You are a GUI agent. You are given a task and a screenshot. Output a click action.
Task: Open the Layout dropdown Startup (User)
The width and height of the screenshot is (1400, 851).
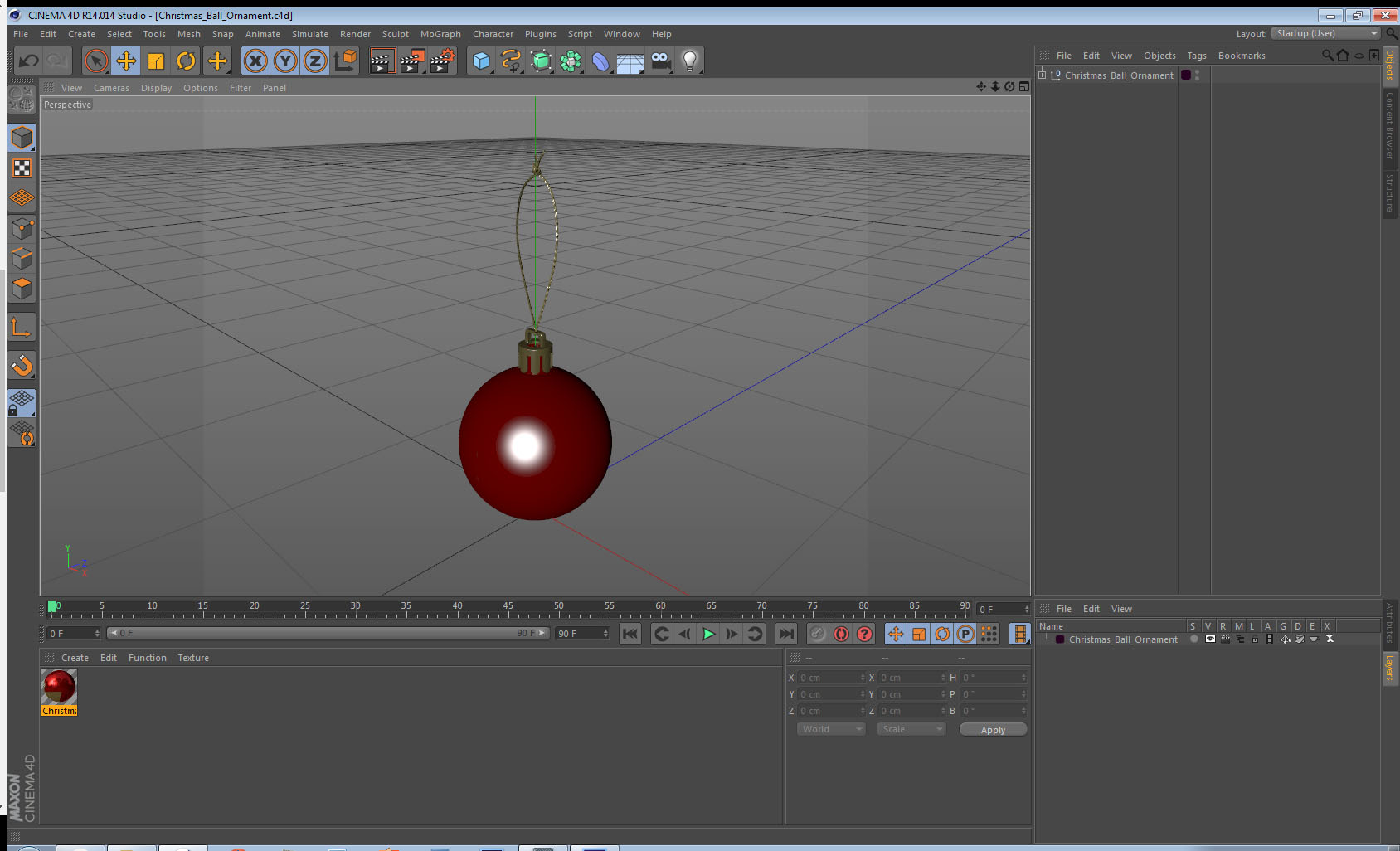[1327, 33]
